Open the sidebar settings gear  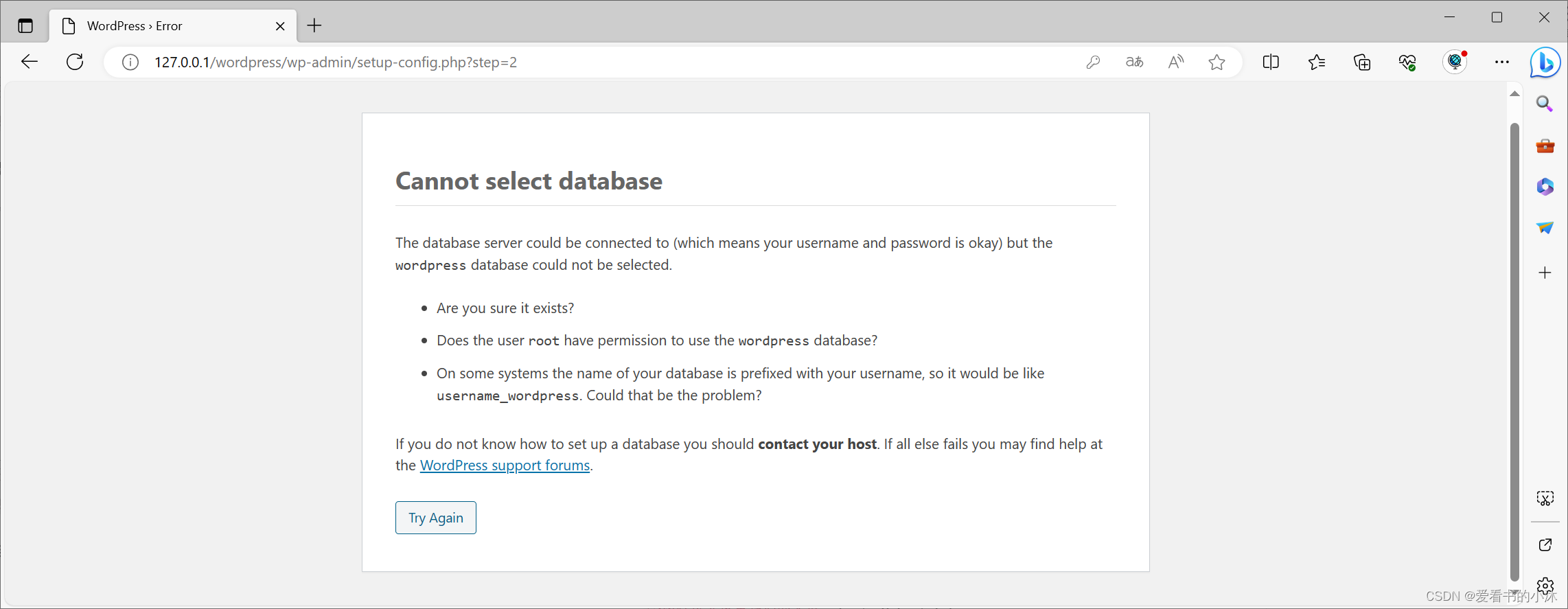click(1545, 586)
